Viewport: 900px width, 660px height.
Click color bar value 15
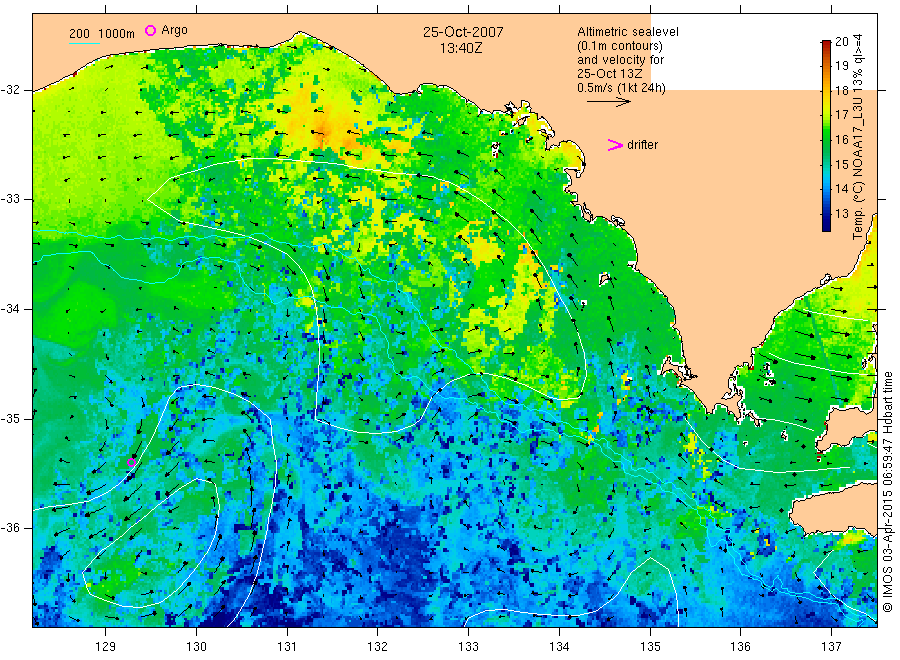[841, 165]
